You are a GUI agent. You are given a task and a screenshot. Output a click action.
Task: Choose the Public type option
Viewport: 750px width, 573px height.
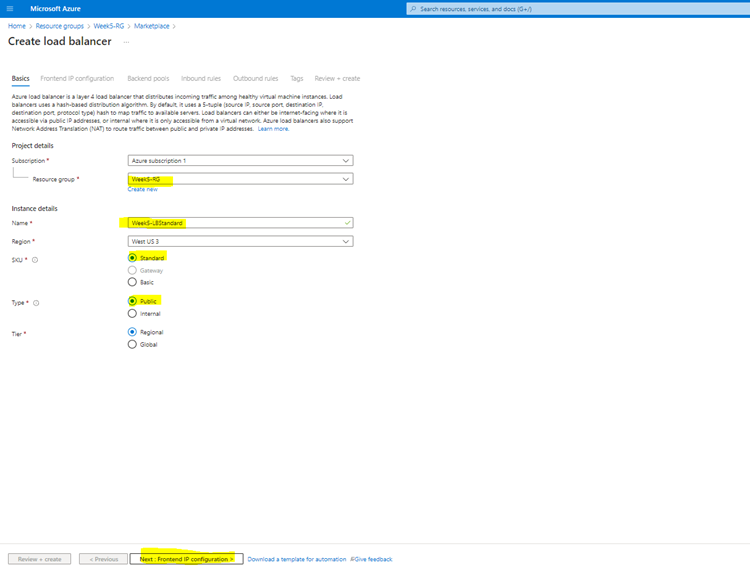tap(132, 301)
